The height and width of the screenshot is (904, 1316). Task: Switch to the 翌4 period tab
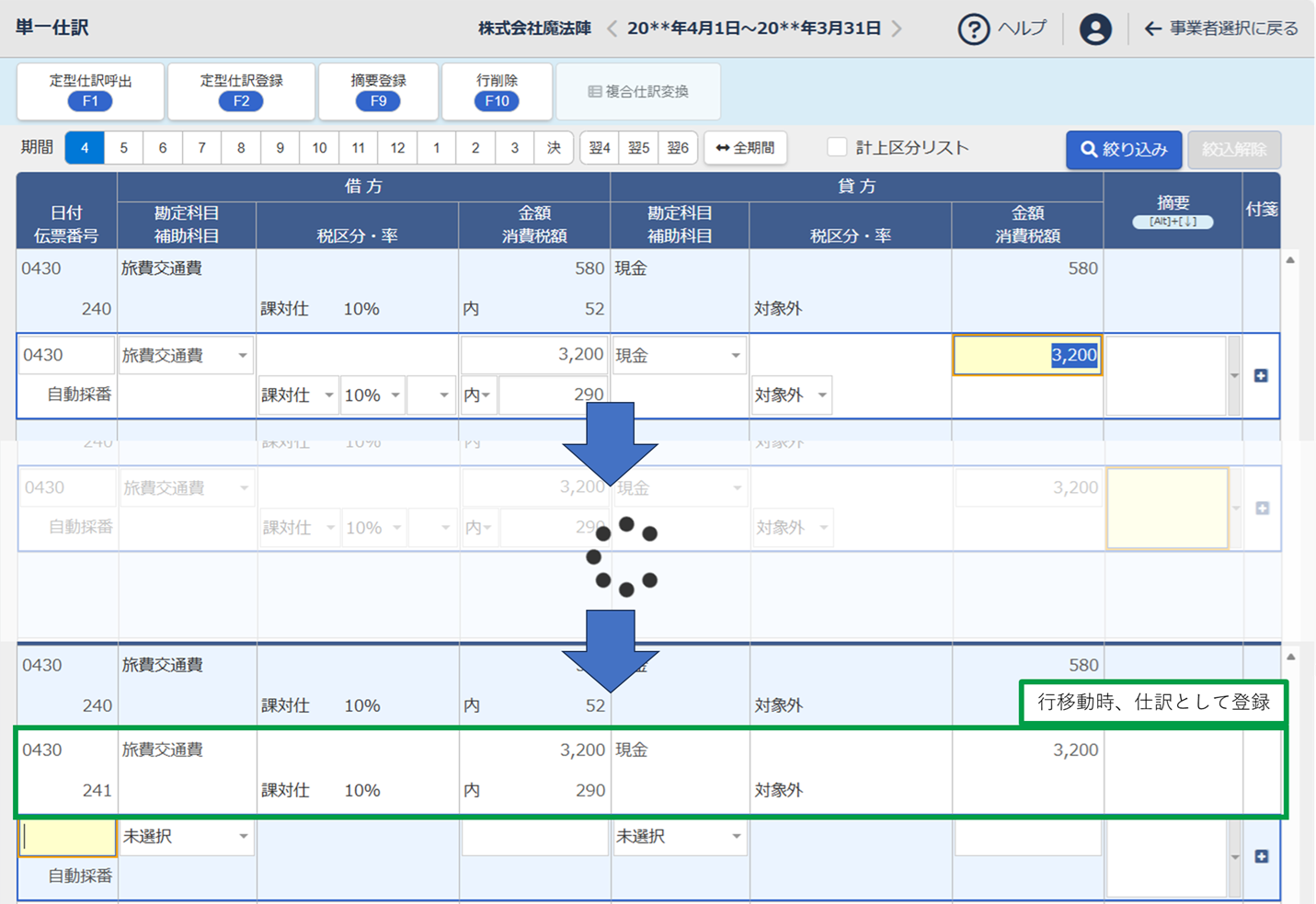pos(600,148)
